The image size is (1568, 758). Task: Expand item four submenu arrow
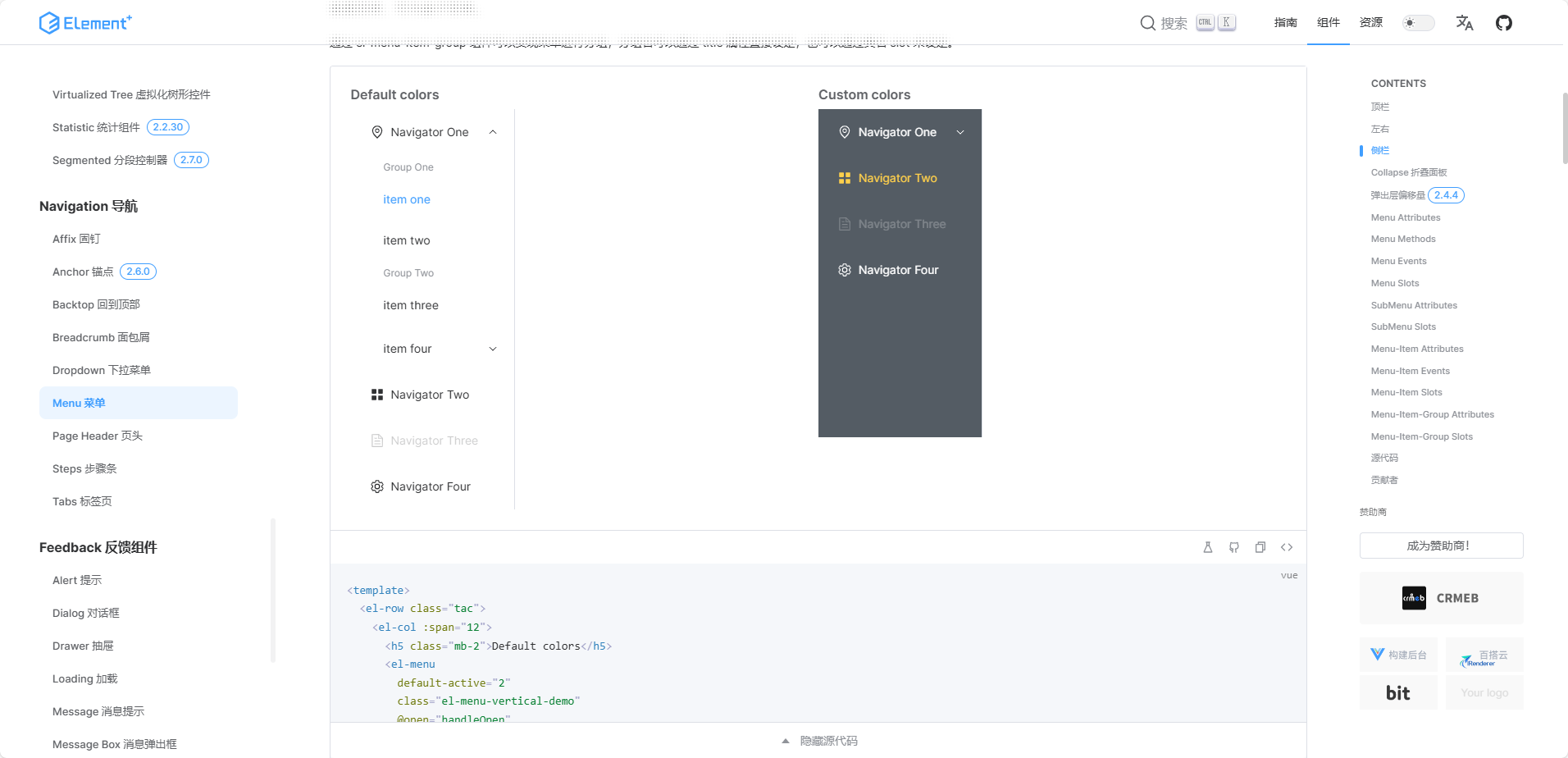tap(493, 349)
